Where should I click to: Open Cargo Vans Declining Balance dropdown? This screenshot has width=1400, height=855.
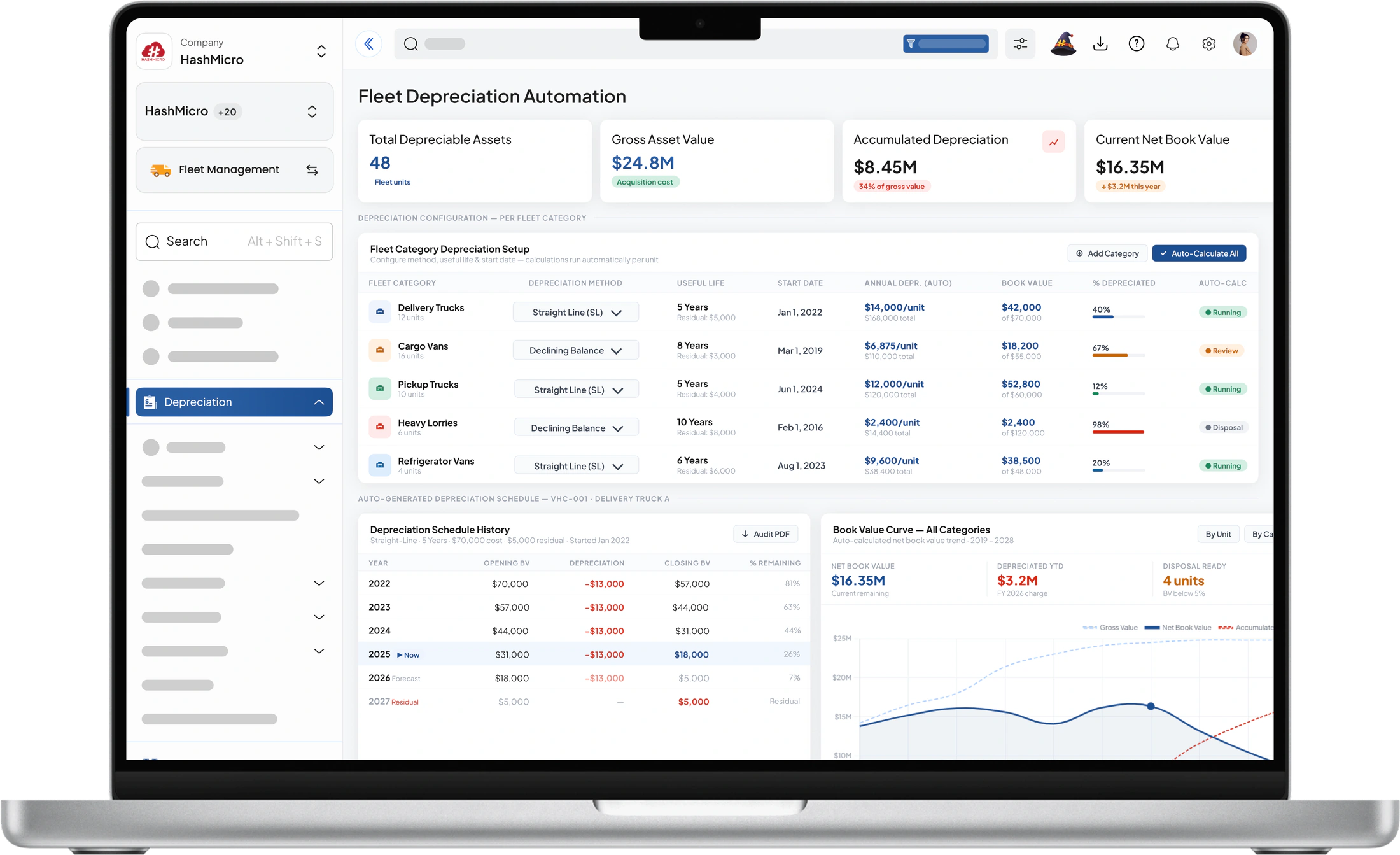[x=576, y=351]
